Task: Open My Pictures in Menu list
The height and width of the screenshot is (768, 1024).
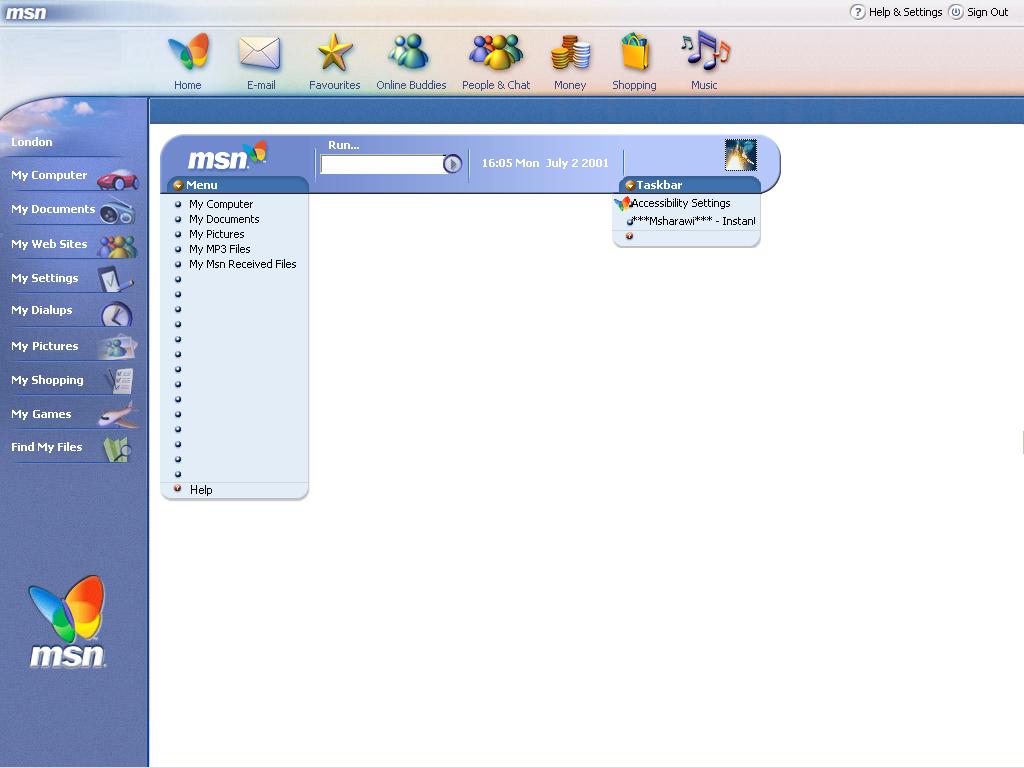Action: pos(217,234)
